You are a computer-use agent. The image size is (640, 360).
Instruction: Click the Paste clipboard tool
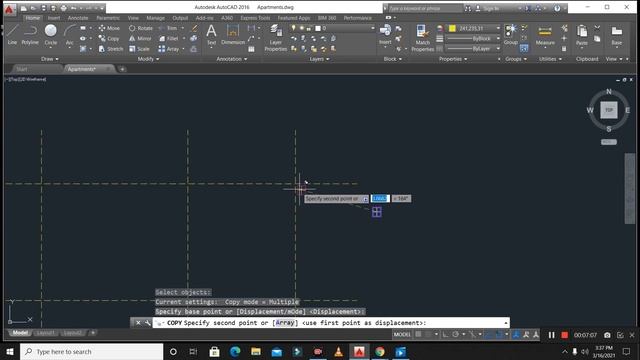pos(582,35)
